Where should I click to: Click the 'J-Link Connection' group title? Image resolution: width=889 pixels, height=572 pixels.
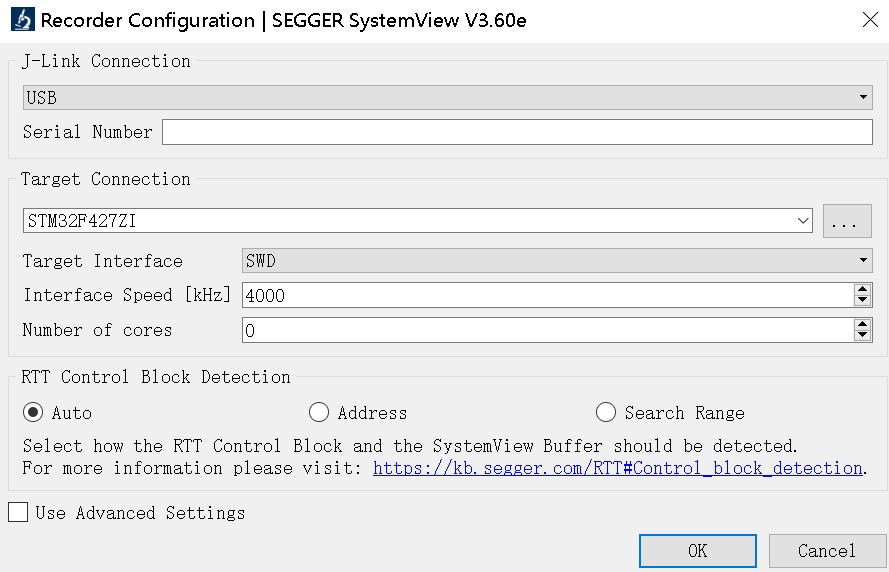point(106,61)
